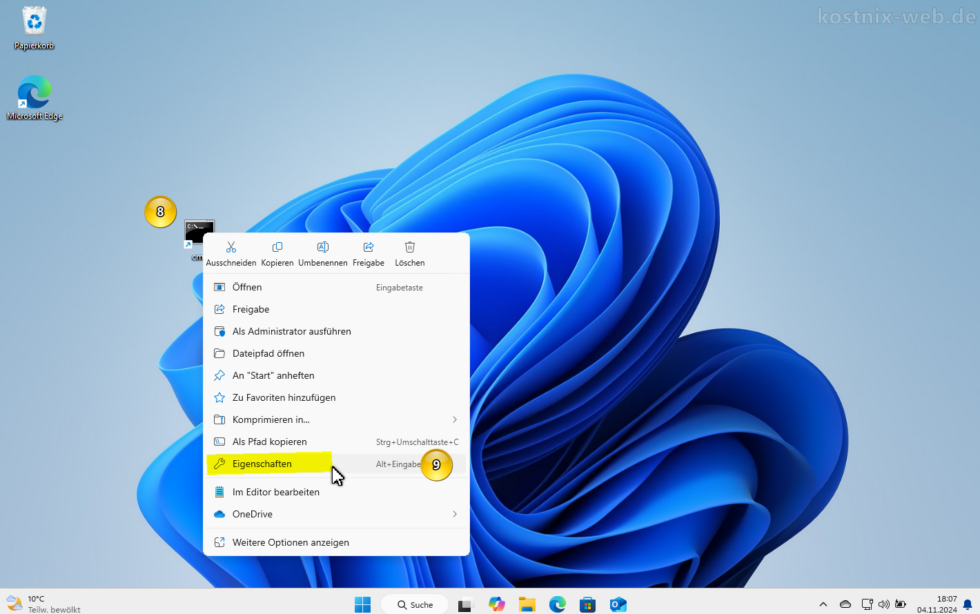Select Als Administrator ausführen
The image size is (980, 614).
point(336,331)
